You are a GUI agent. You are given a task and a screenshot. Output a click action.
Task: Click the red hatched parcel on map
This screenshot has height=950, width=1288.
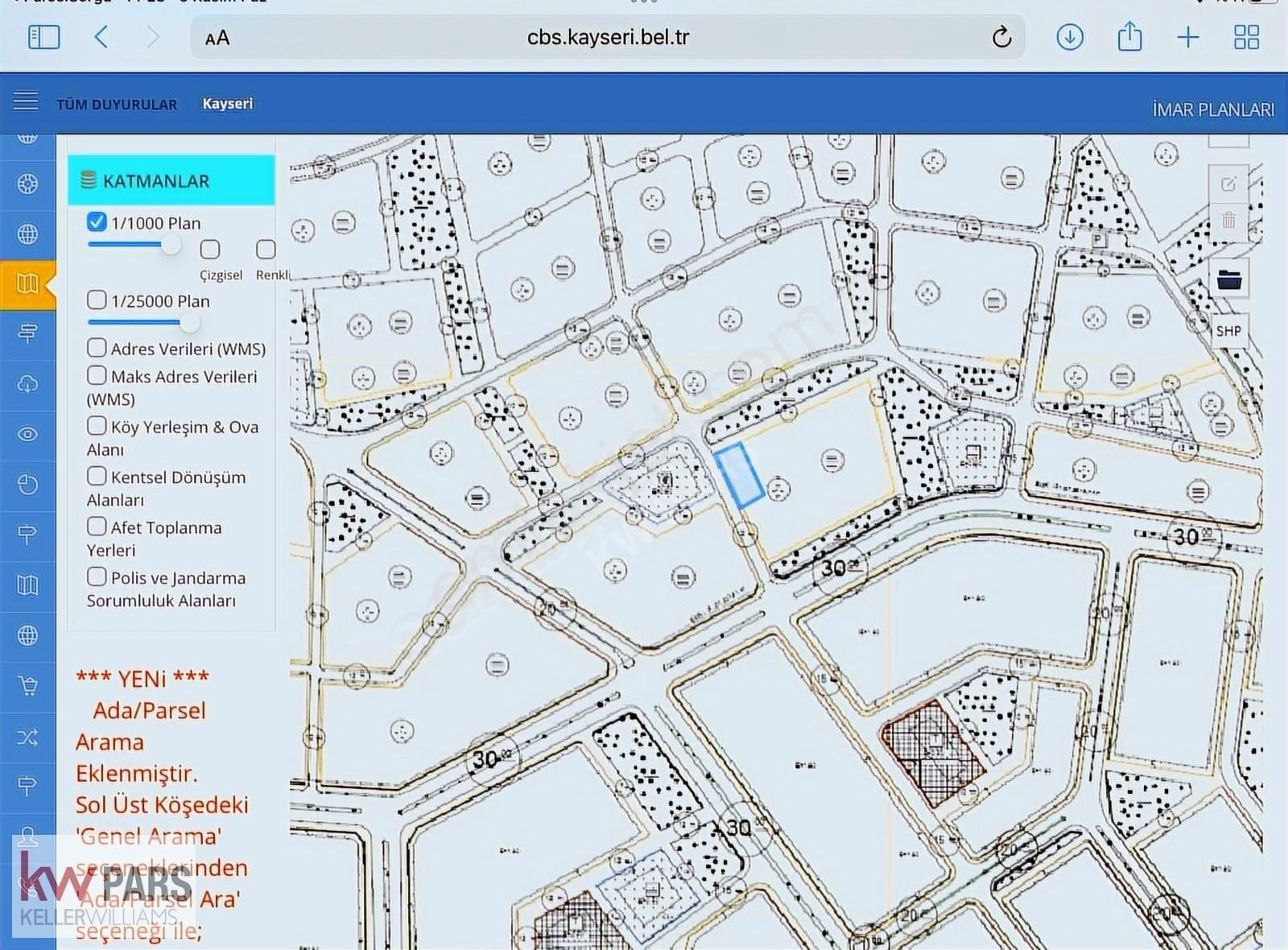click(932, 754)
